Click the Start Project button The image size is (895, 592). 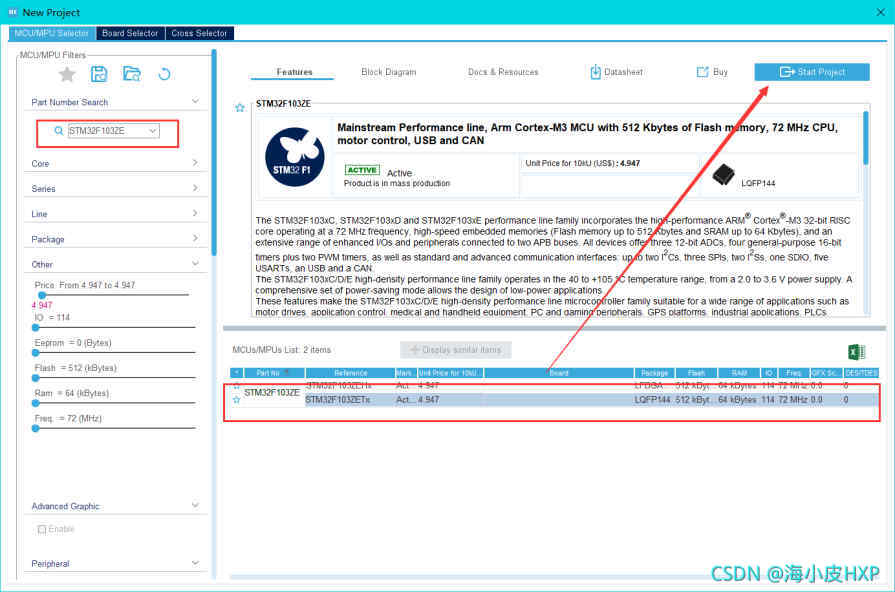(x=812, y=72)
